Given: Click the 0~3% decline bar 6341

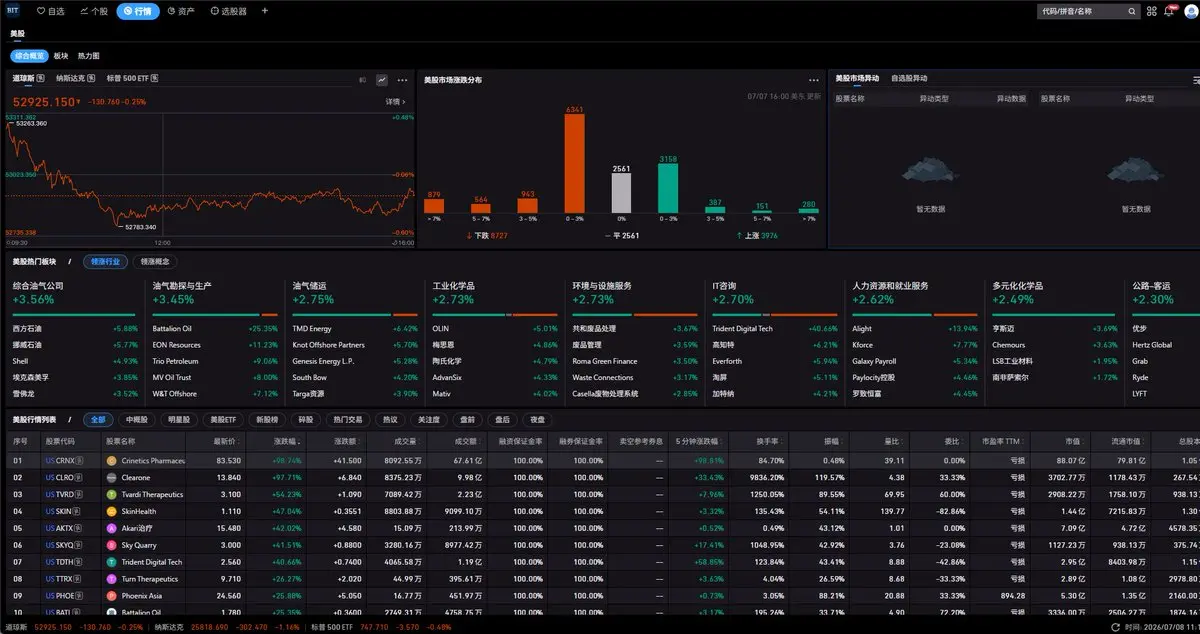Looking at the screenshot, I should tap(574, 164).
